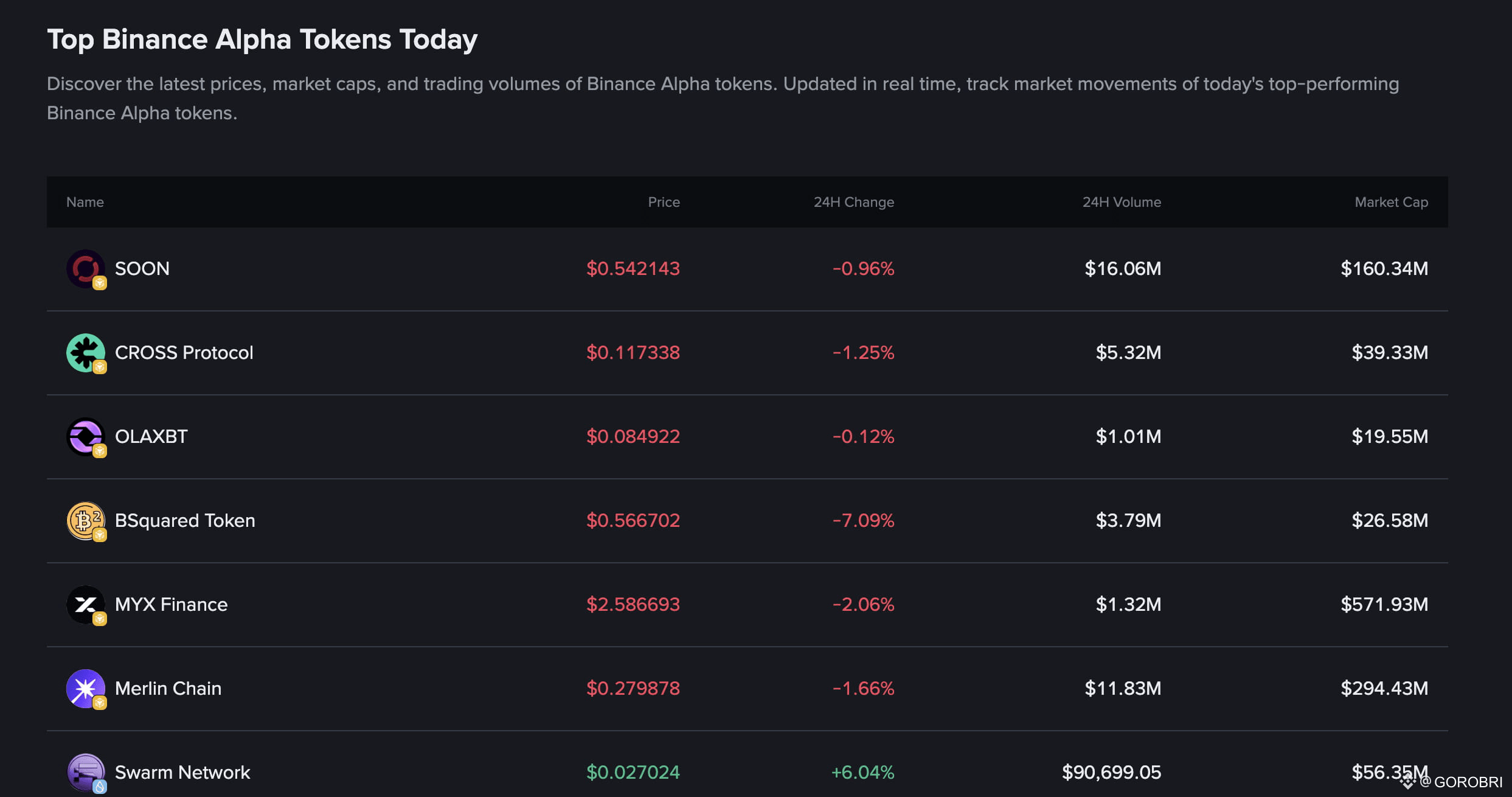Click the SOON token logo icon
The height and width of the screenshot is (797, 1512).
coord(85,268)
